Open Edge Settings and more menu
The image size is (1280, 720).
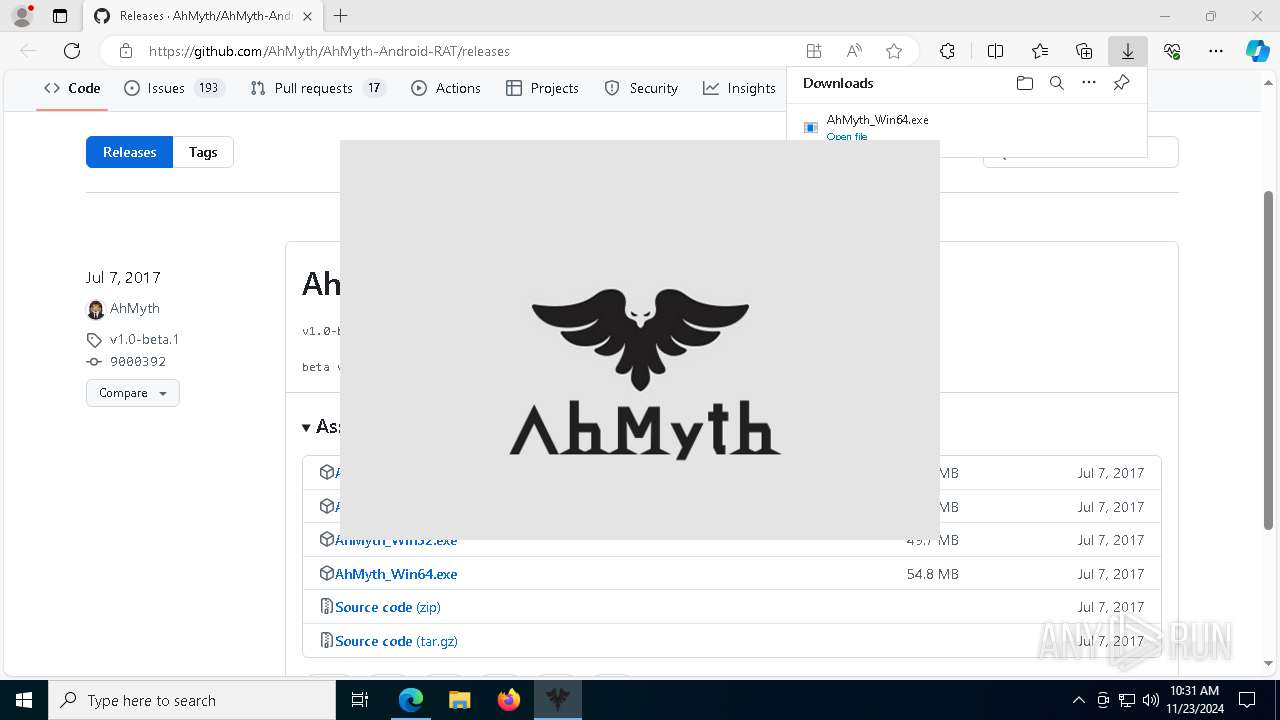pos(1216,51)
